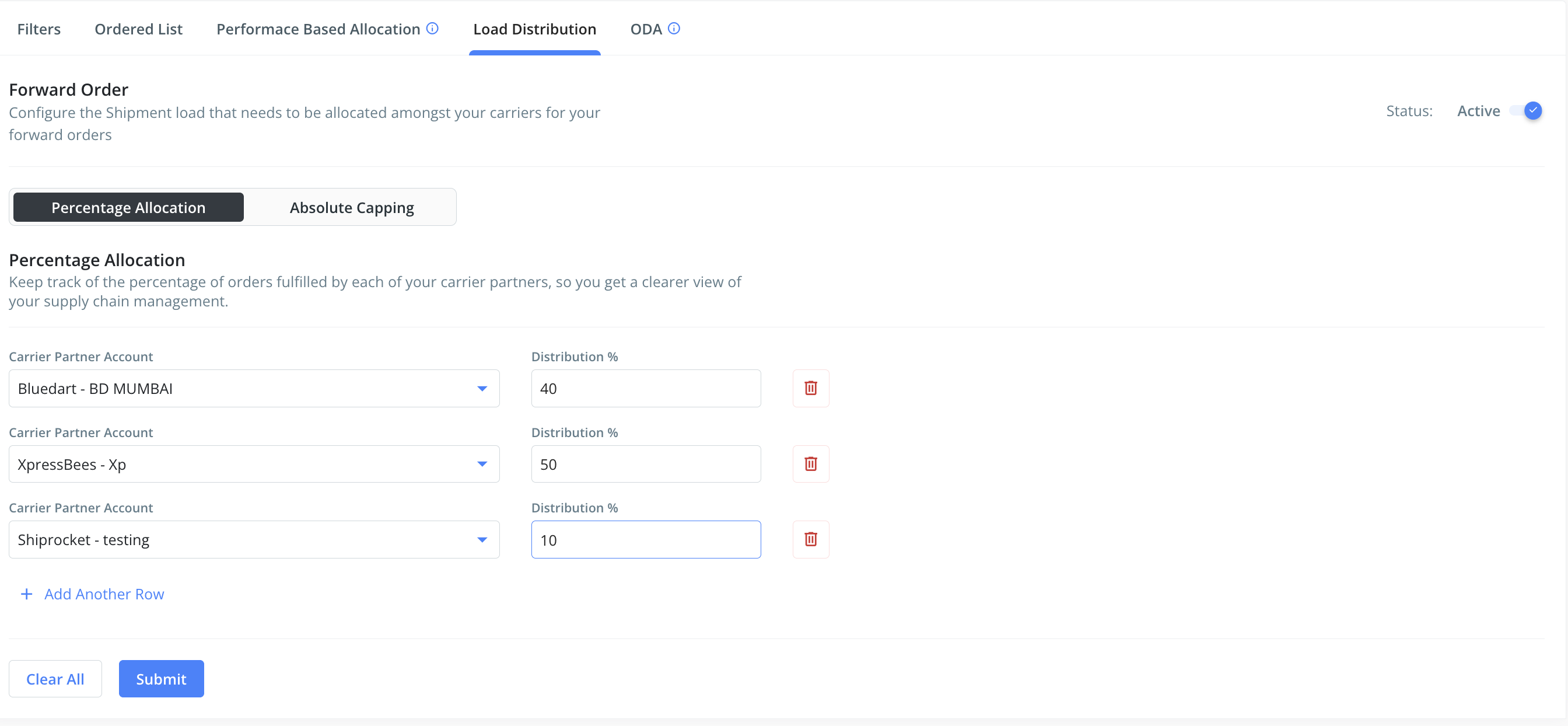Click info icon beside ODA tab
The height and width of the screenshot is (726, 1568).
click(673, 28)
